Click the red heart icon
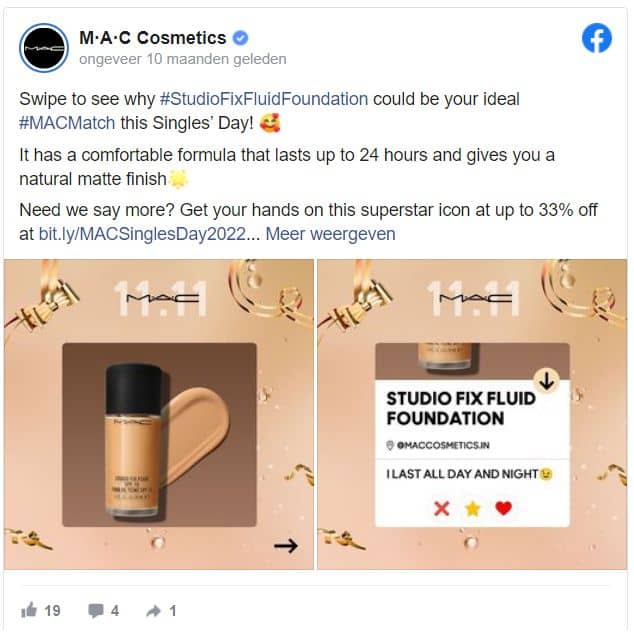 pyautogui.click(x=504, y=508)
